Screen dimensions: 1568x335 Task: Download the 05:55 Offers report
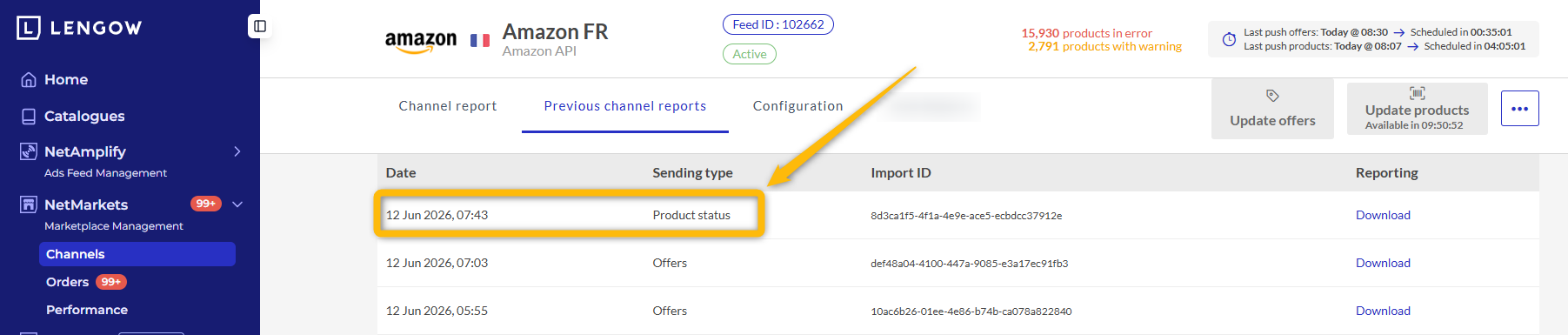point(1383,312)
